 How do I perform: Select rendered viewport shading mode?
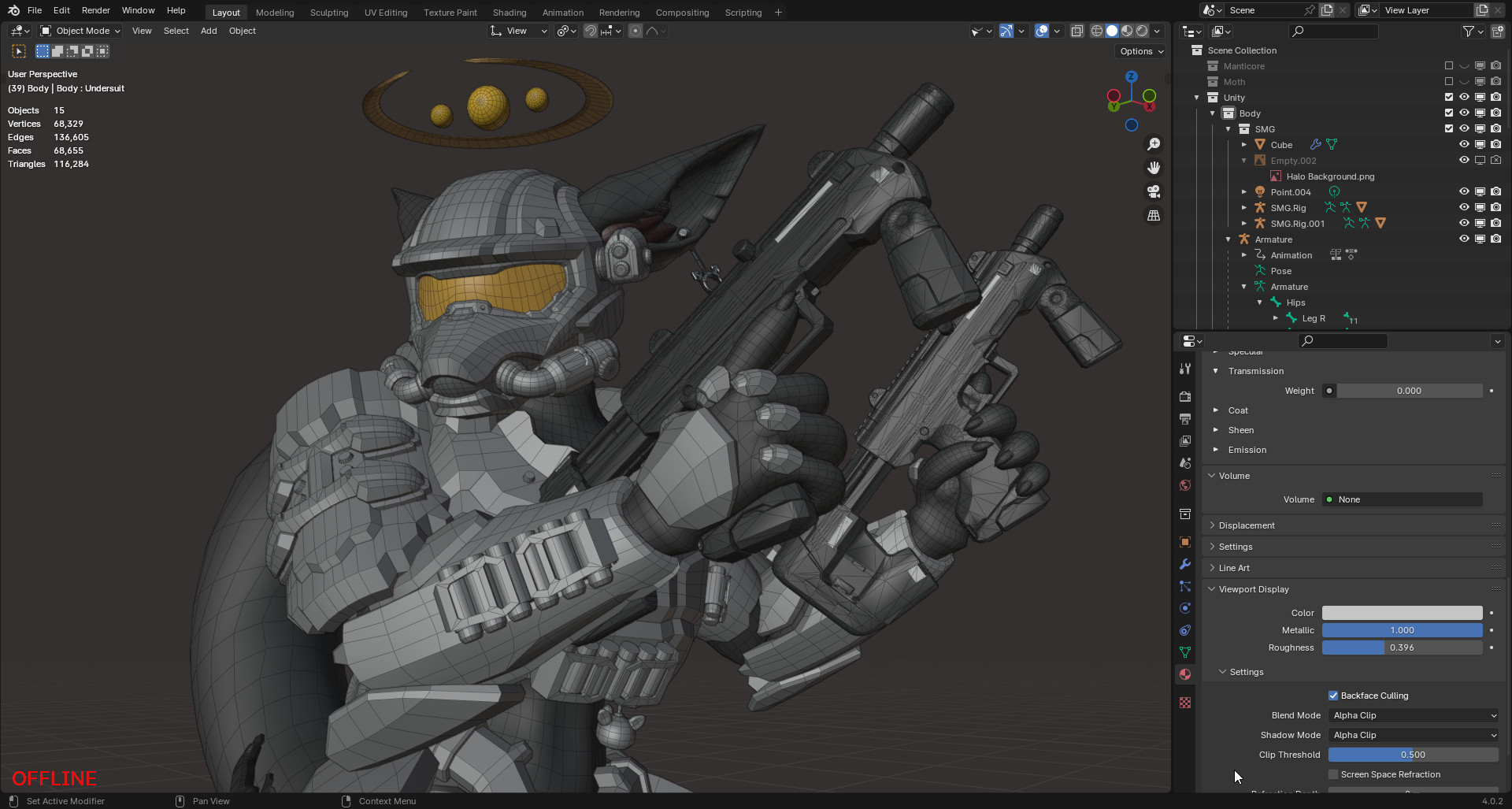coord(1142,31)
